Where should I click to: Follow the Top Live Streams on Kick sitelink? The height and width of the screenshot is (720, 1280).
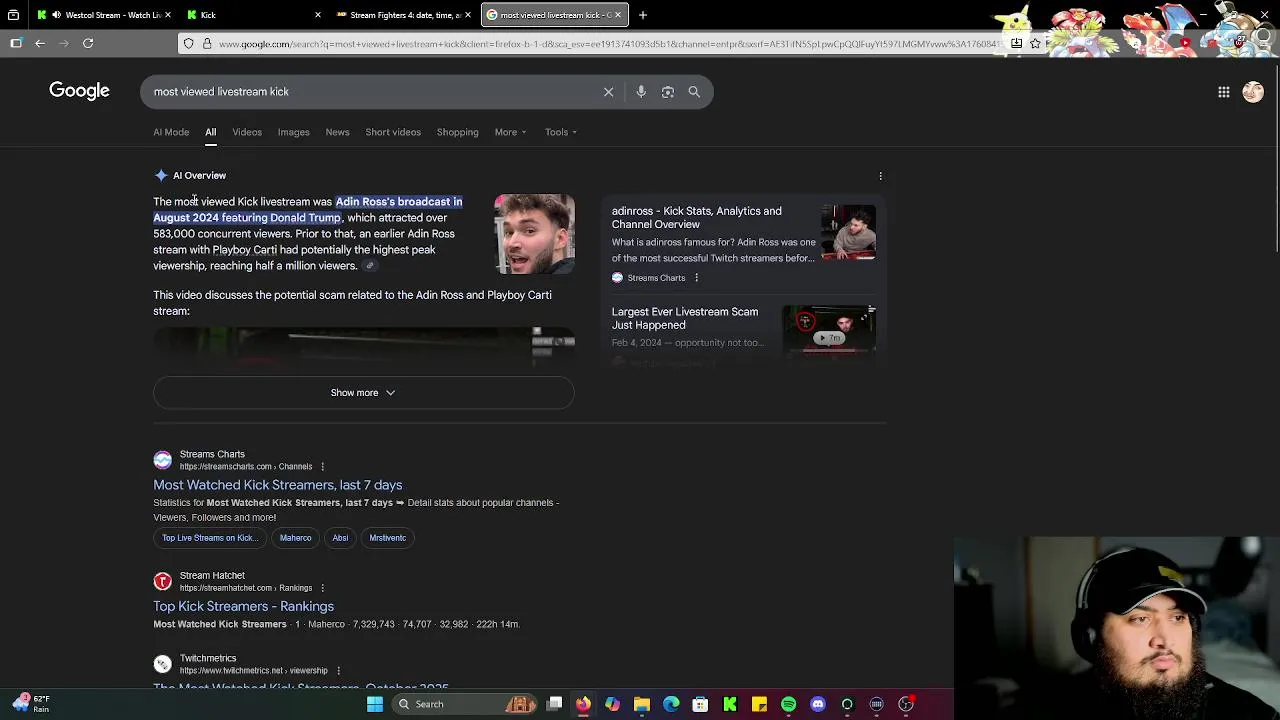[x=210, y=538]
